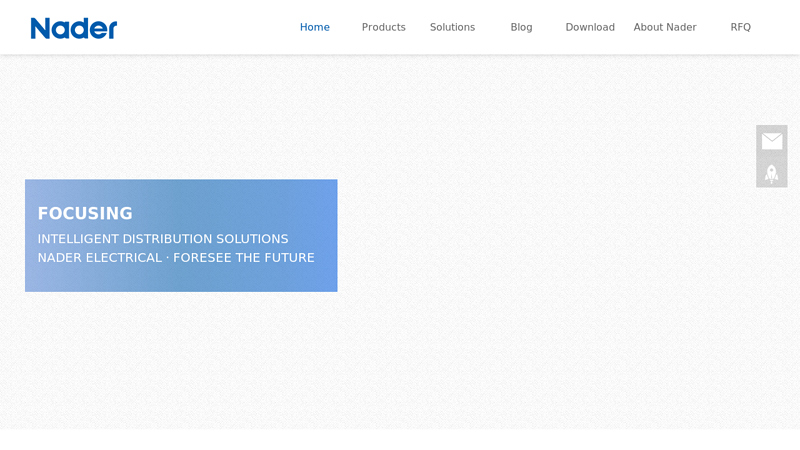Click the header area right of RFQ
The height and width of the screenshot is (450, 800).
pos(780,27)
